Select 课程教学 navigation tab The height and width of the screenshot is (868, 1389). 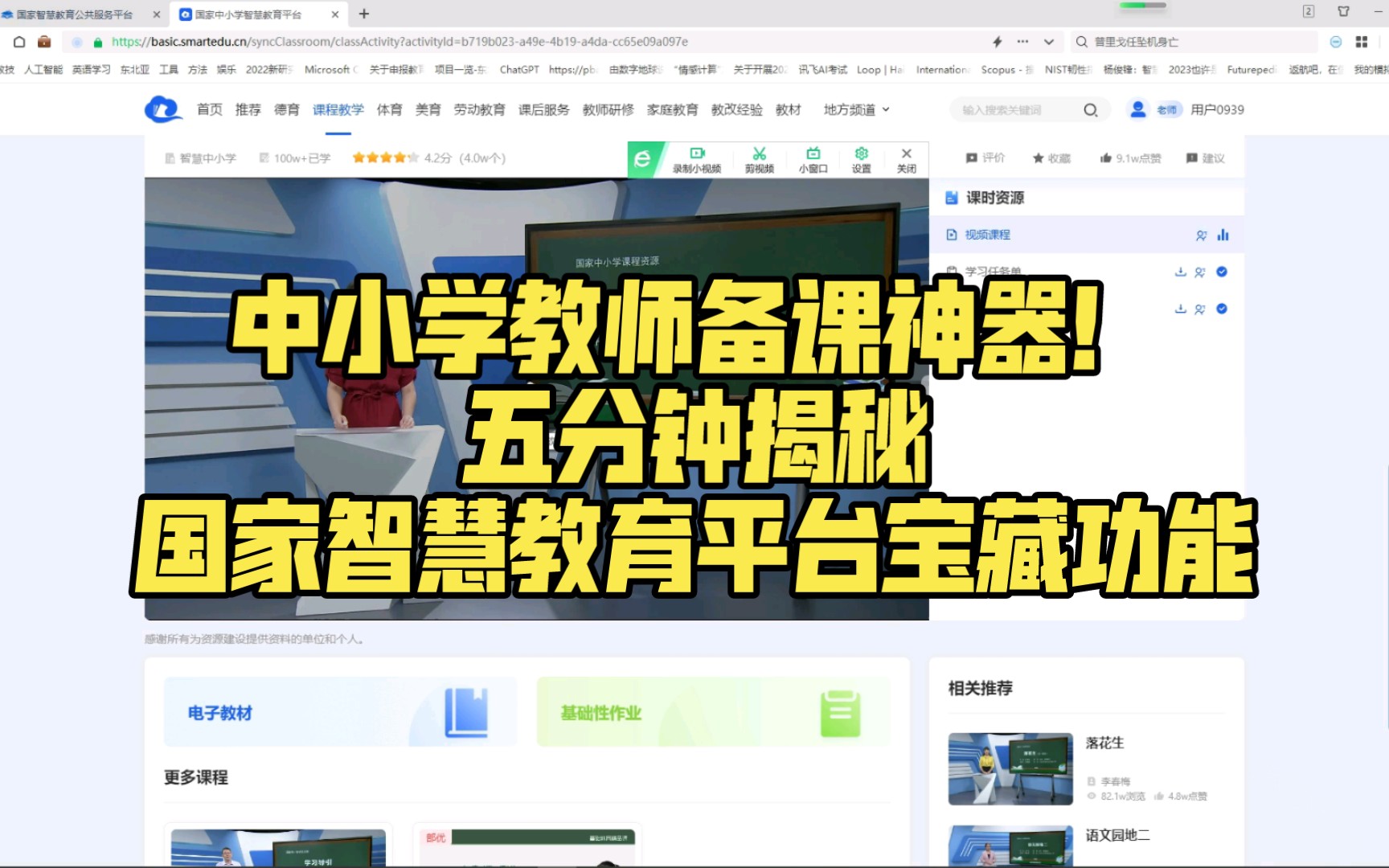click(x=338, y=109)
